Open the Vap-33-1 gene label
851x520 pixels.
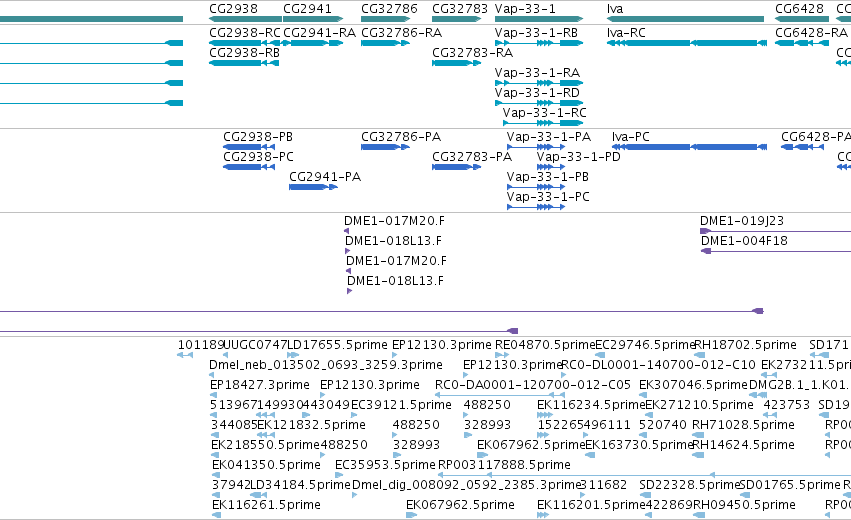pos(525,9)
